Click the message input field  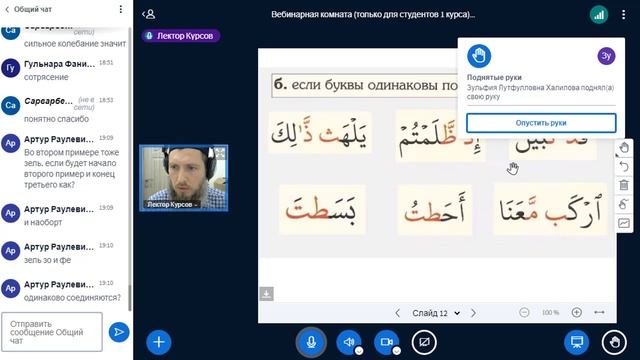tap(52, 332)
